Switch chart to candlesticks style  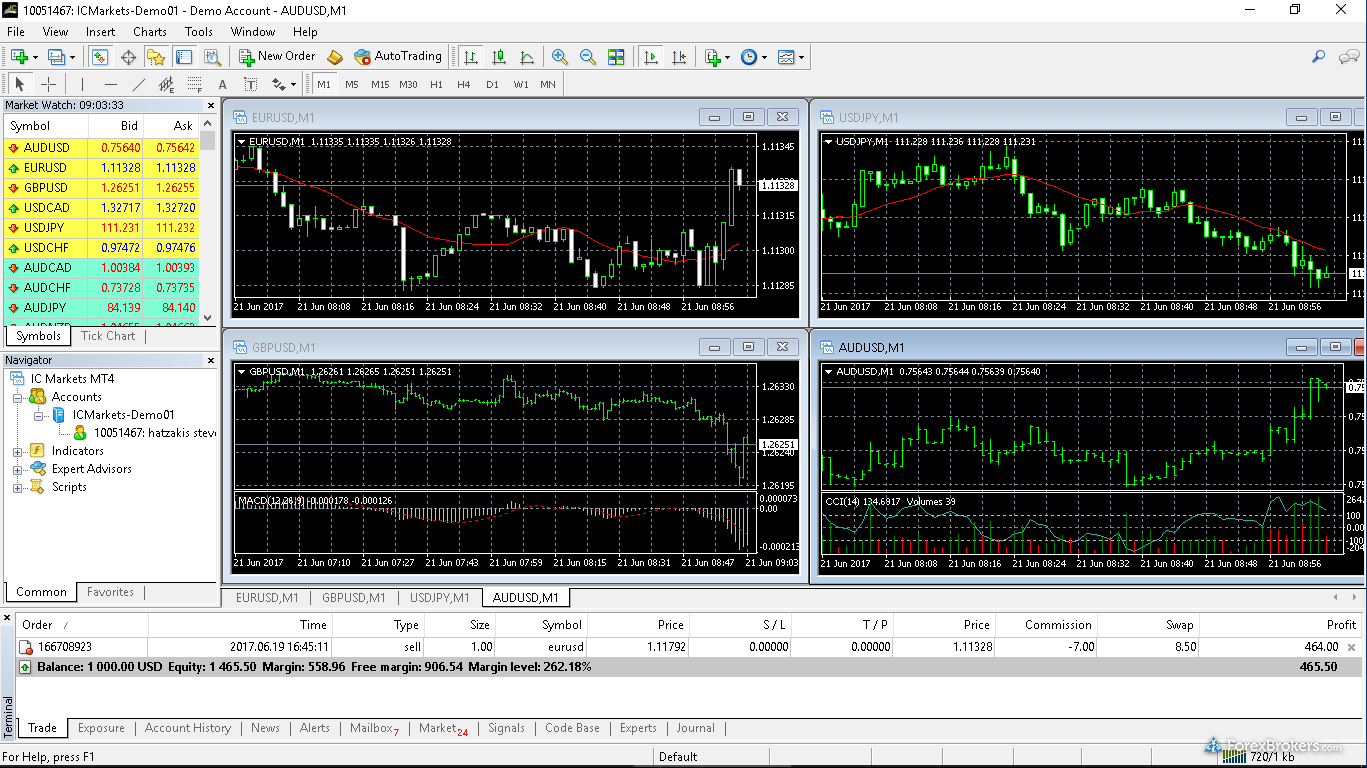499,57
